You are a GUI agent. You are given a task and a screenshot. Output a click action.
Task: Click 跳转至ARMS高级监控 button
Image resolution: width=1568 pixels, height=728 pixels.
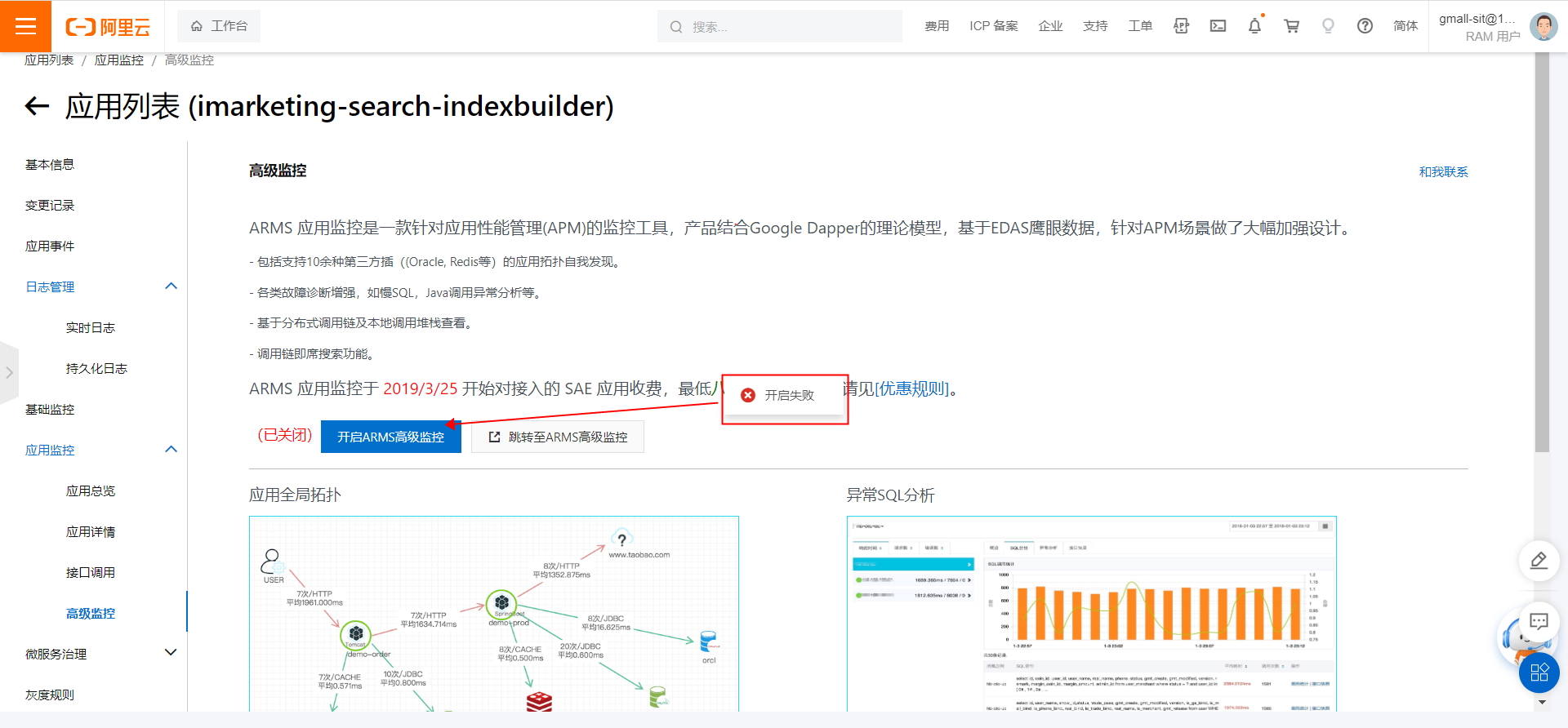pos(558,437)
